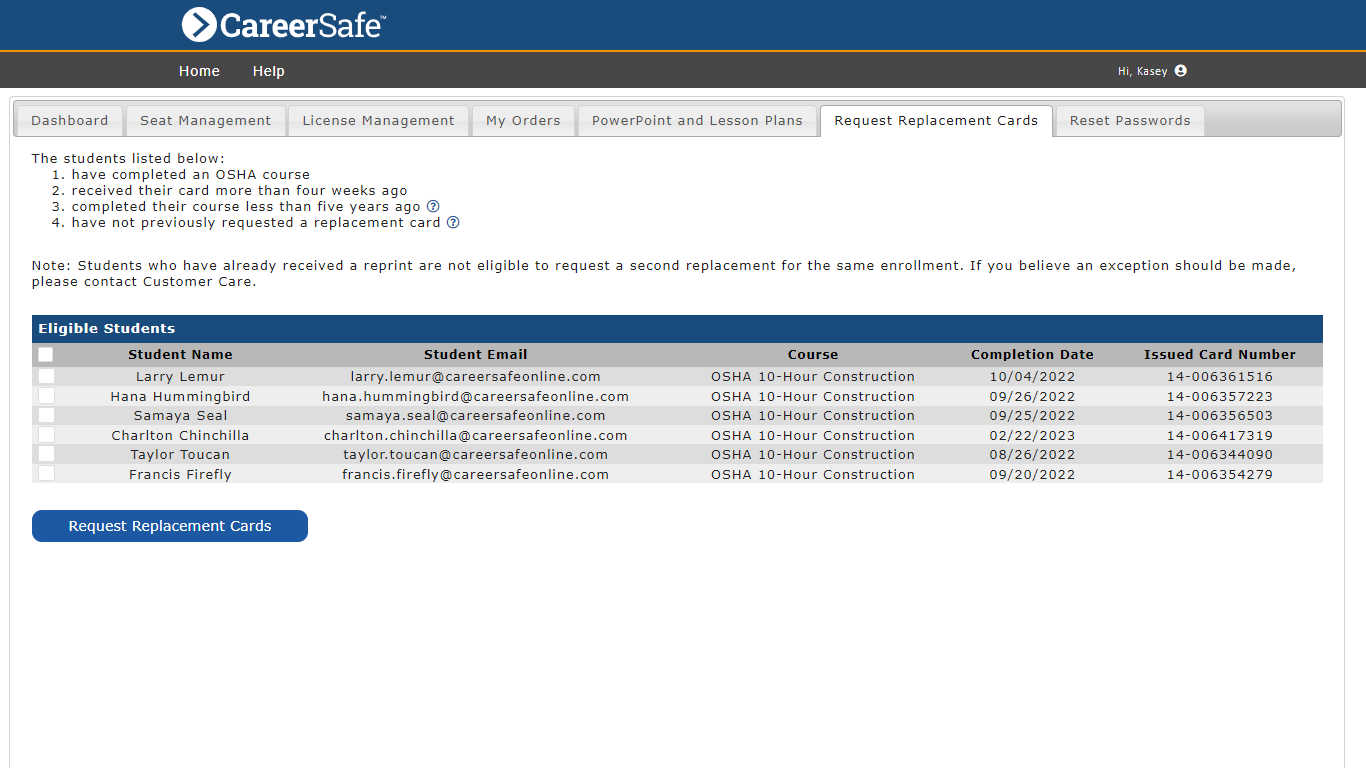Open the My Orders tab

[523, 121]
